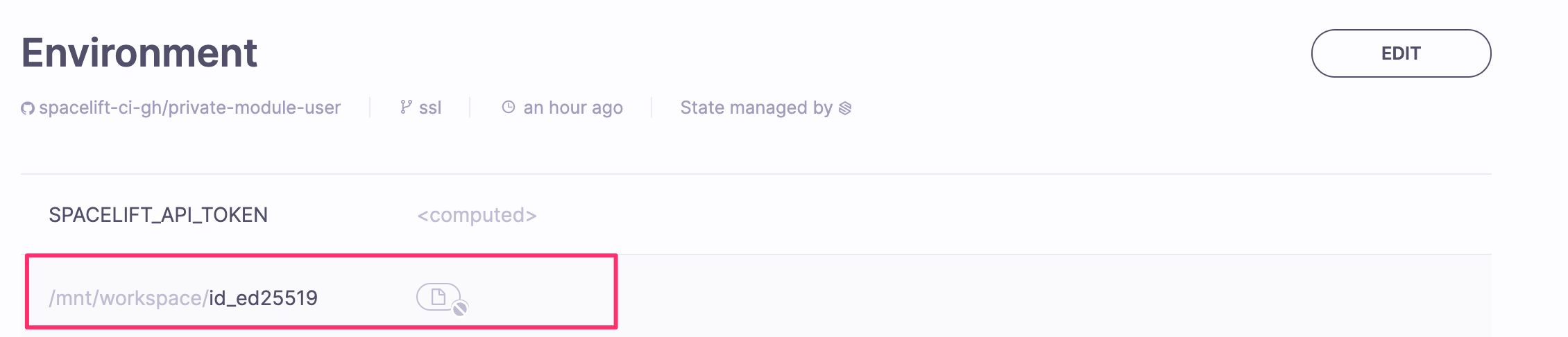Open the ssl branch link
The height and width of the screenshot is (337, 1568).
click(430, 107)
